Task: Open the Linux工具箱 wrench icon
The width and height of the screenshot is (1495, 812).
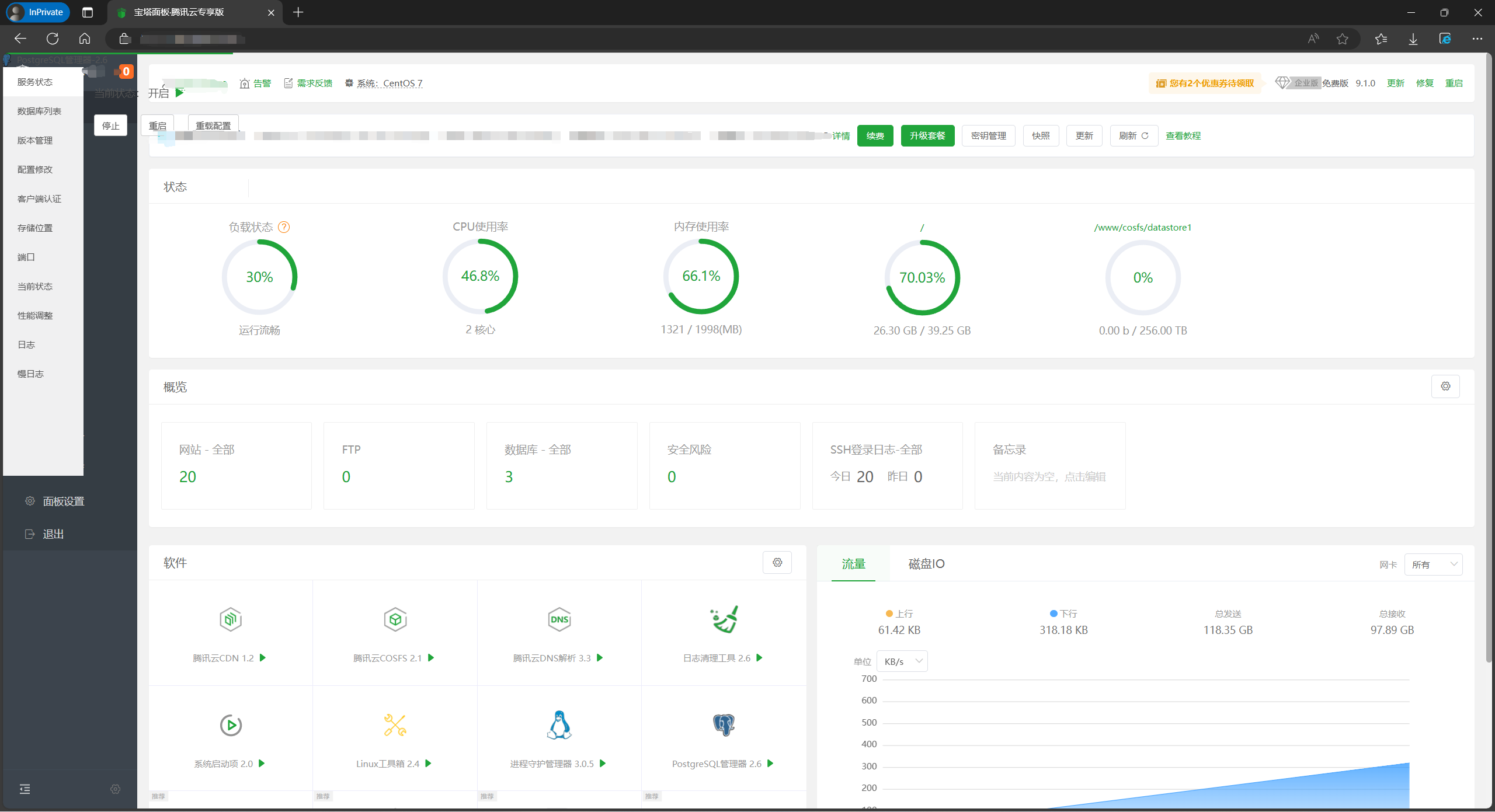Action: pyautogui.click(x=395, y=725)
